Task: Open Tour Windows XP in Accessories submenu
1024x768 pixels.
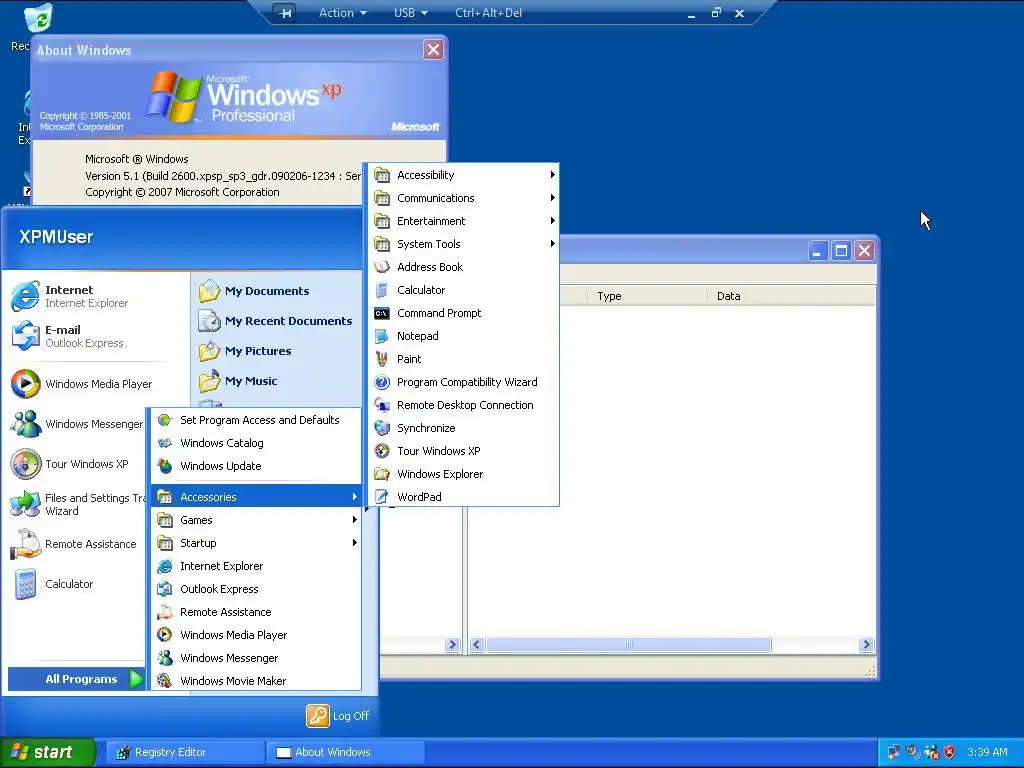Action: [464, 451]
